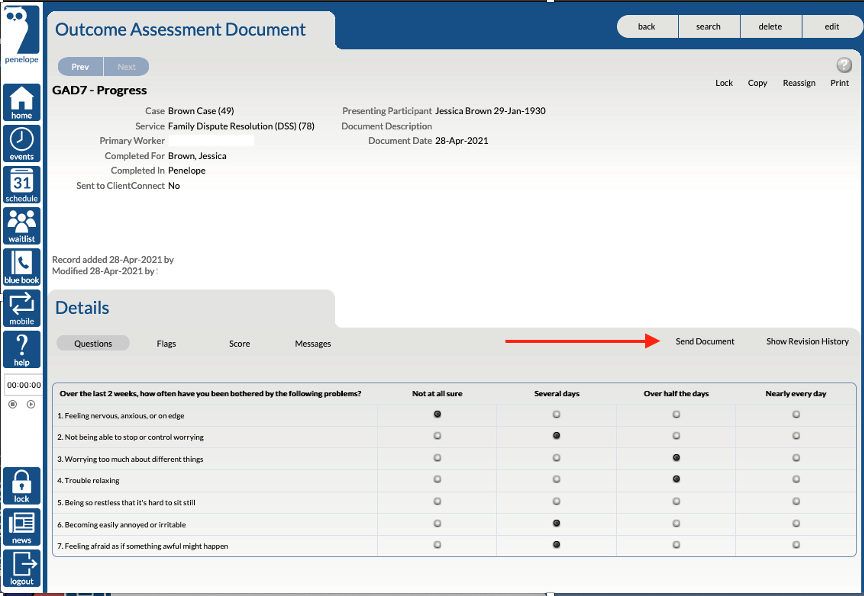Click the logout sidebar icon
The height and width of the screenshot is (596, 864).
pyautogui.click(x=21, y=568)
